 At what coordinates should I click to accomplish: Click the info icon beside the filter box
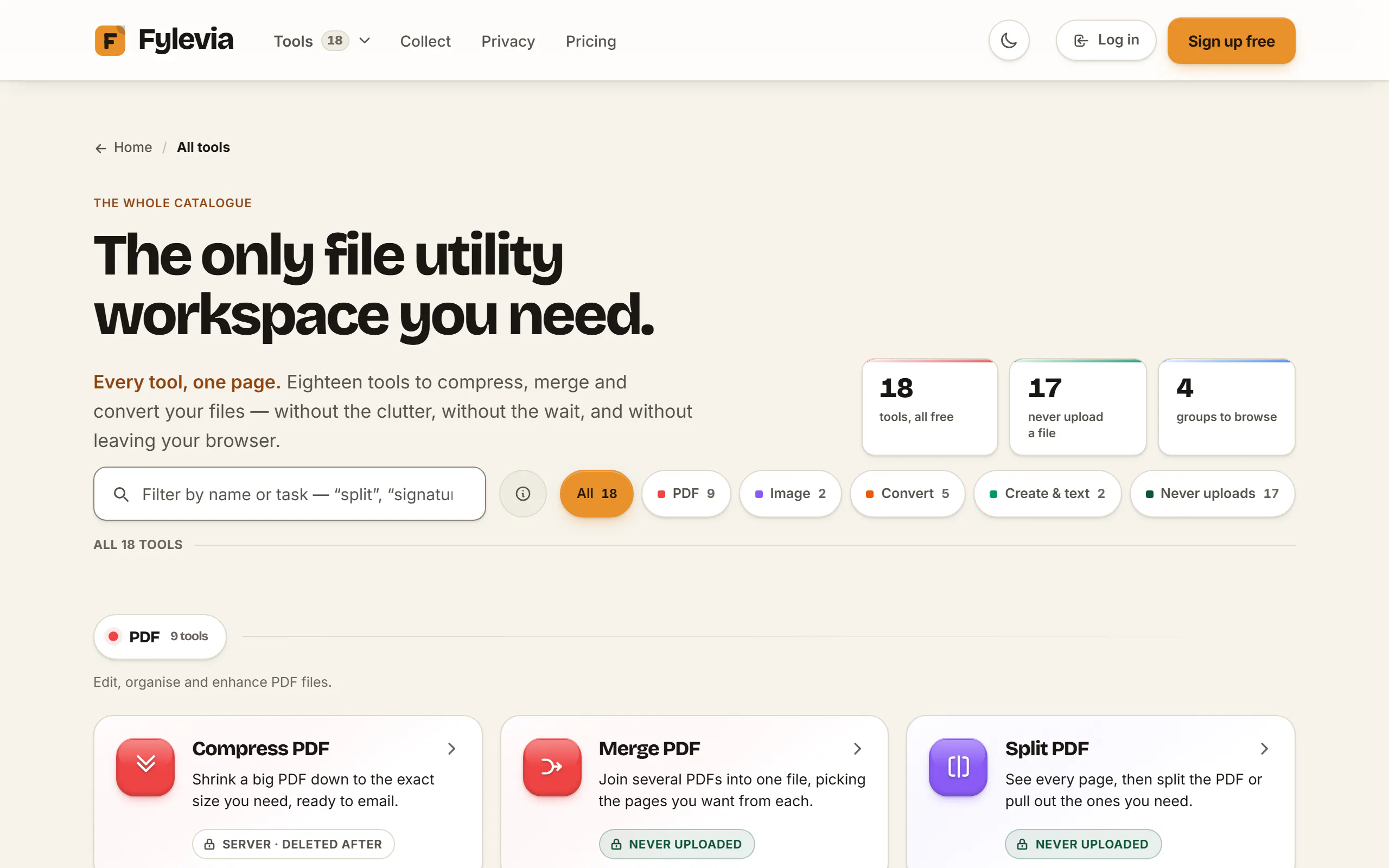[x=523, y=494]
